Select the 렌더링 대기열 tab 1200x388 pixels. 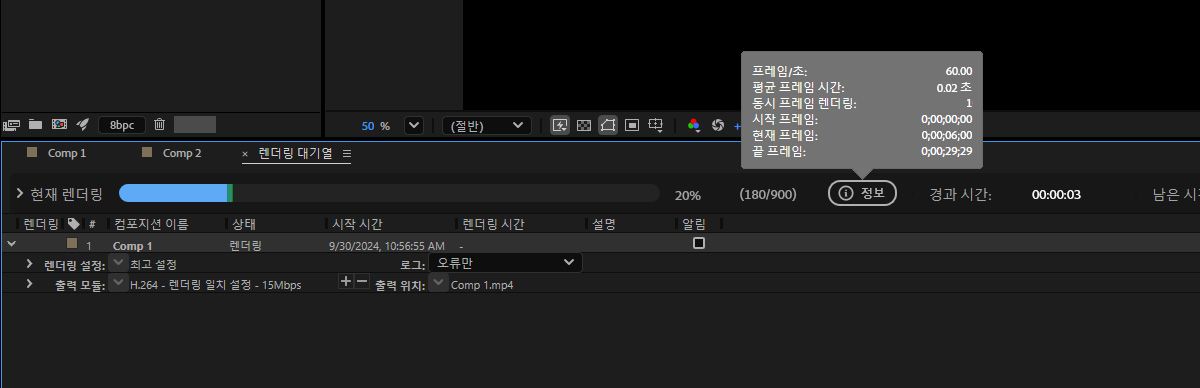pos(295,153)
